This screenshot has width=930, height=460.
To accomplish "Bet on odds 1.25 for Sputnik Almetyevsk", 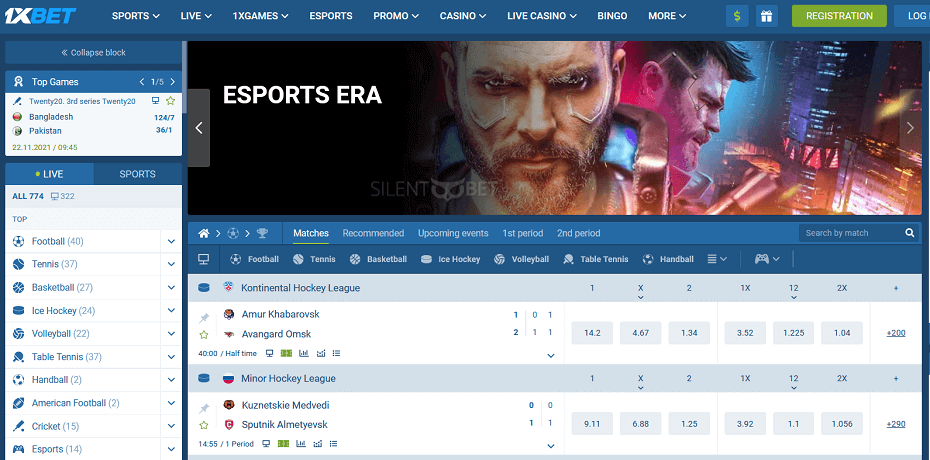I will [x=689, y=424].
